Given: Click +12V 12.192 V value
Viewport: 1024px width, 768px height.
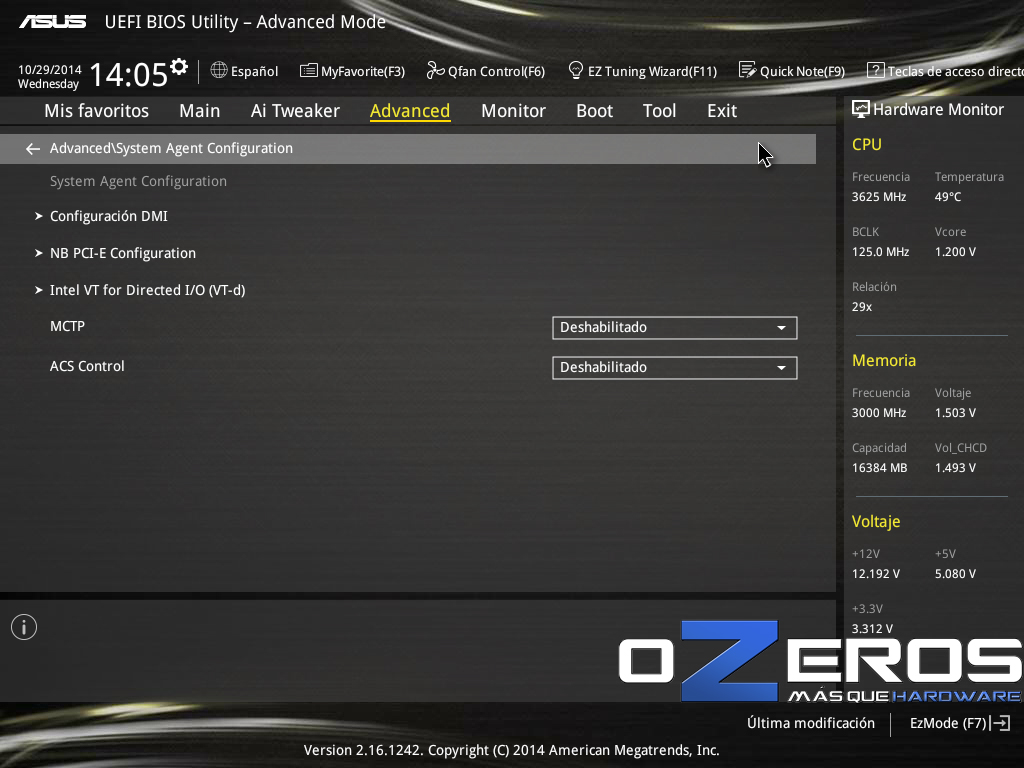Looking at the screenshot, I should tap(876, 573).
